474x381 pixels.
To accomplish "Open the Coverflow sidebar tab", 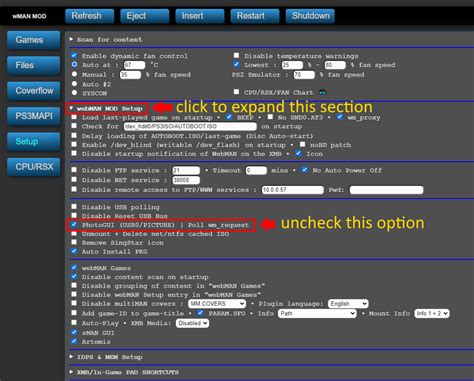I will click(x=34, y=91).
